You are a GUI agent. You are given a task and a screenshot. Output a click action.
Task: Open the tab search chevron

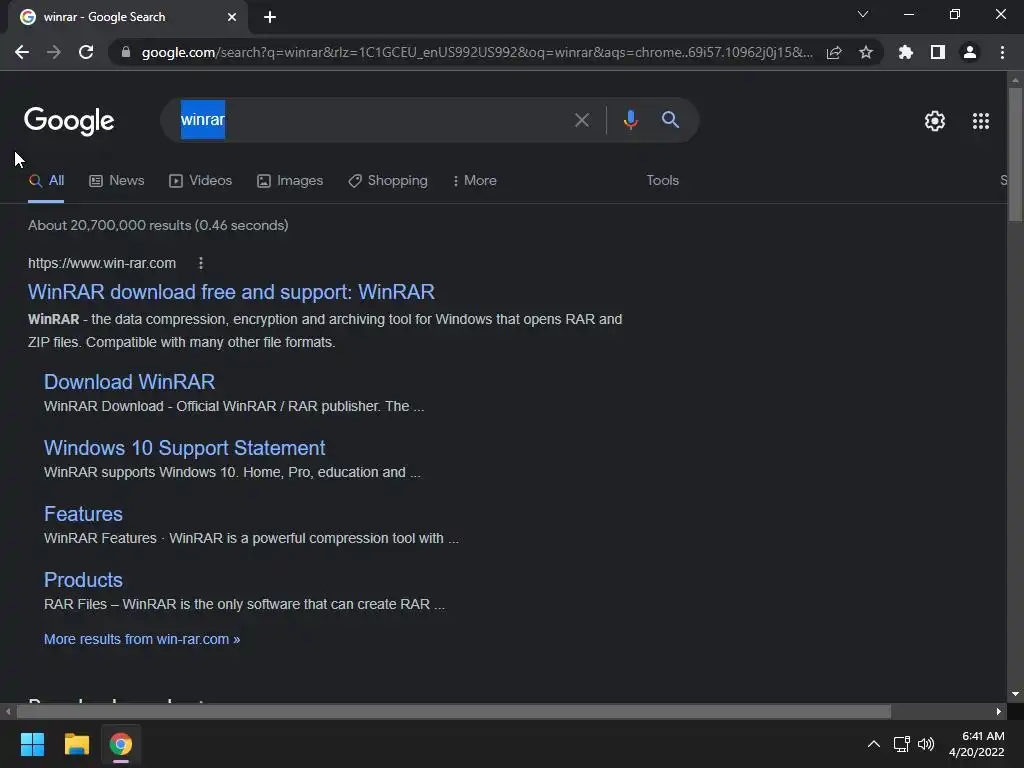coord(863,14)
